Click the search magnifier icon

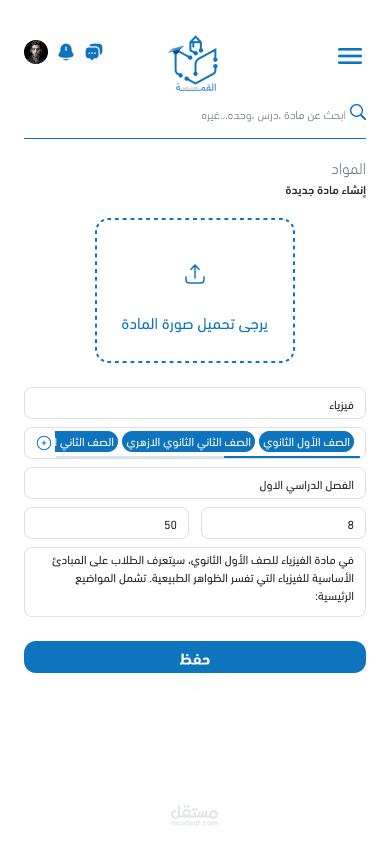click(358, 112)
